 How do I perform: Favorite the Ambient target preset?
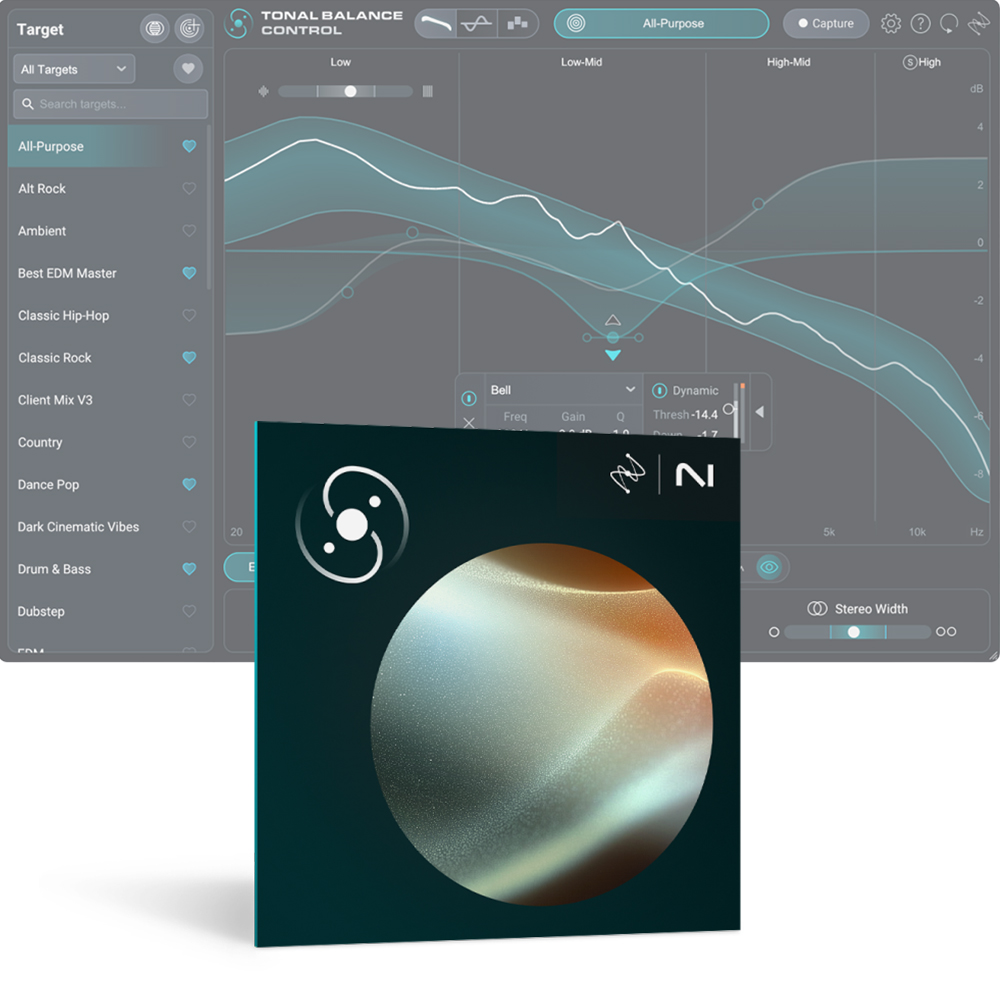tap(188, 231)
